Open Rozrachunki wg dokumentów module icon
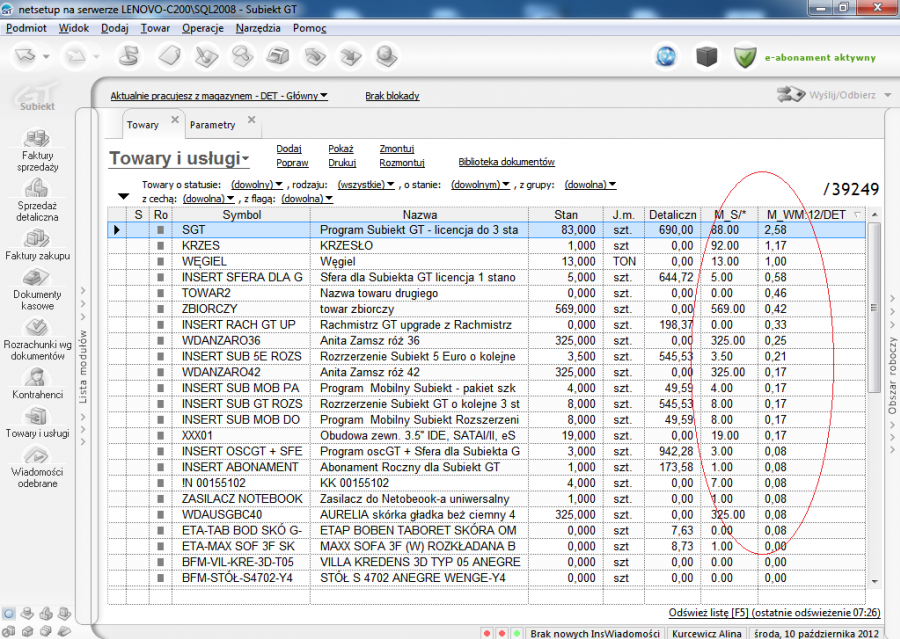Viewport: 900px width, 639px height. [37, 327]
